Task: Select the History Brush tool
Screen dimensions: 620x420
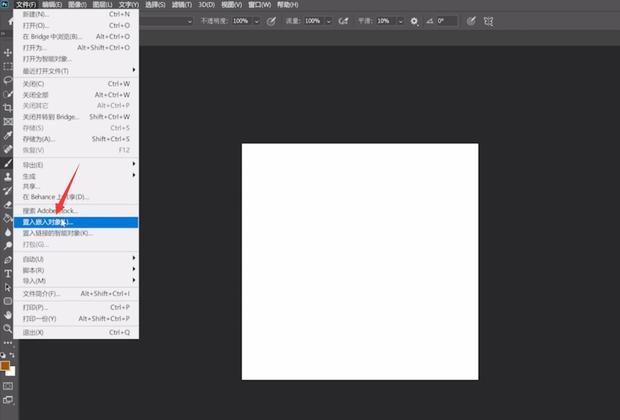Action: (x=8, y=191)
